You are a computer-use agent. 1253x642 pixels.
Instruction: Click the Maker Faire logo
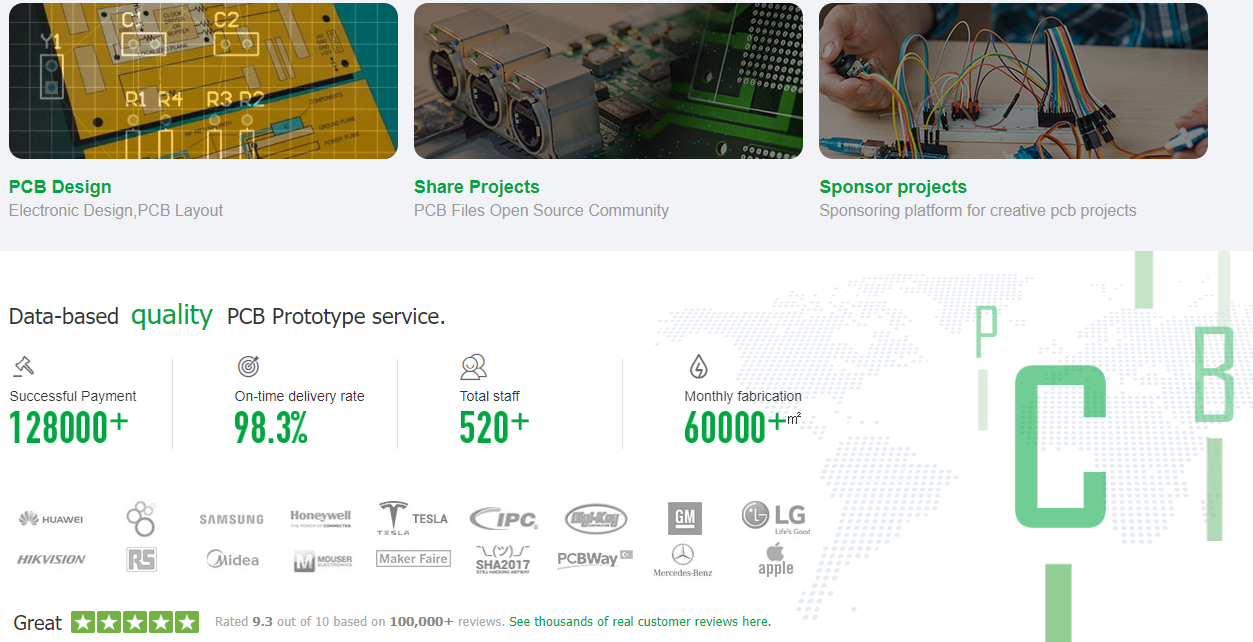[413, 559]
